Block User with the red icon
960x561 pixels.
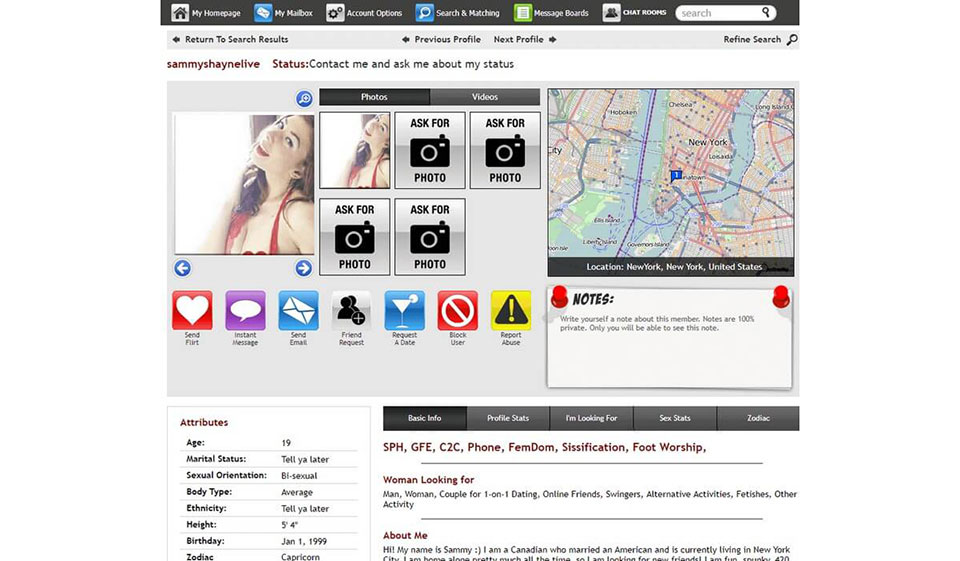point(457,311)
